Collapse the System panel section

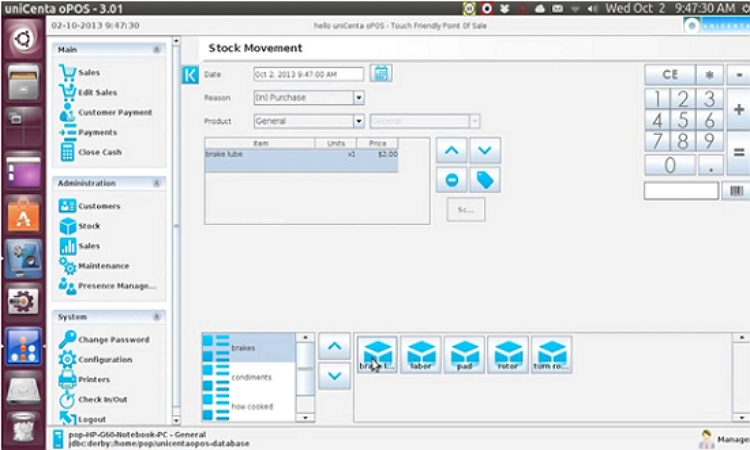pos(156,317)
